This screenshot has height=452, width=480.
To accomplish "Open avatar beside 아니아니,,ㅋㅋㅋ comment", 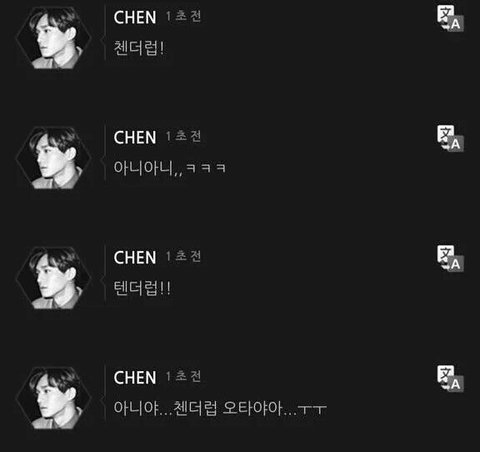I will tap(53, 158).
